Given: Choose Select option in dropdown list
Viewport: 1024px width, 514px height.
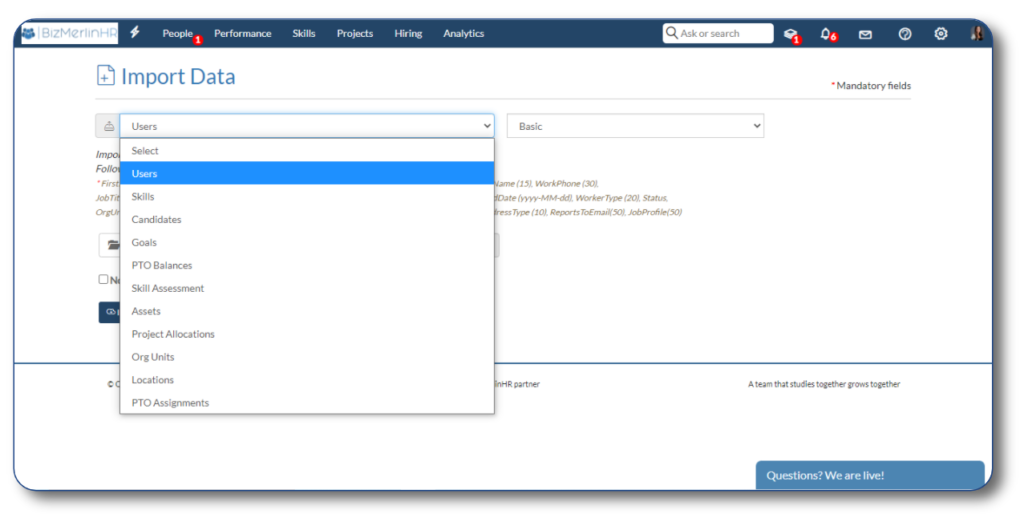Looking at the screenshot, I should (x=307, y=150).
